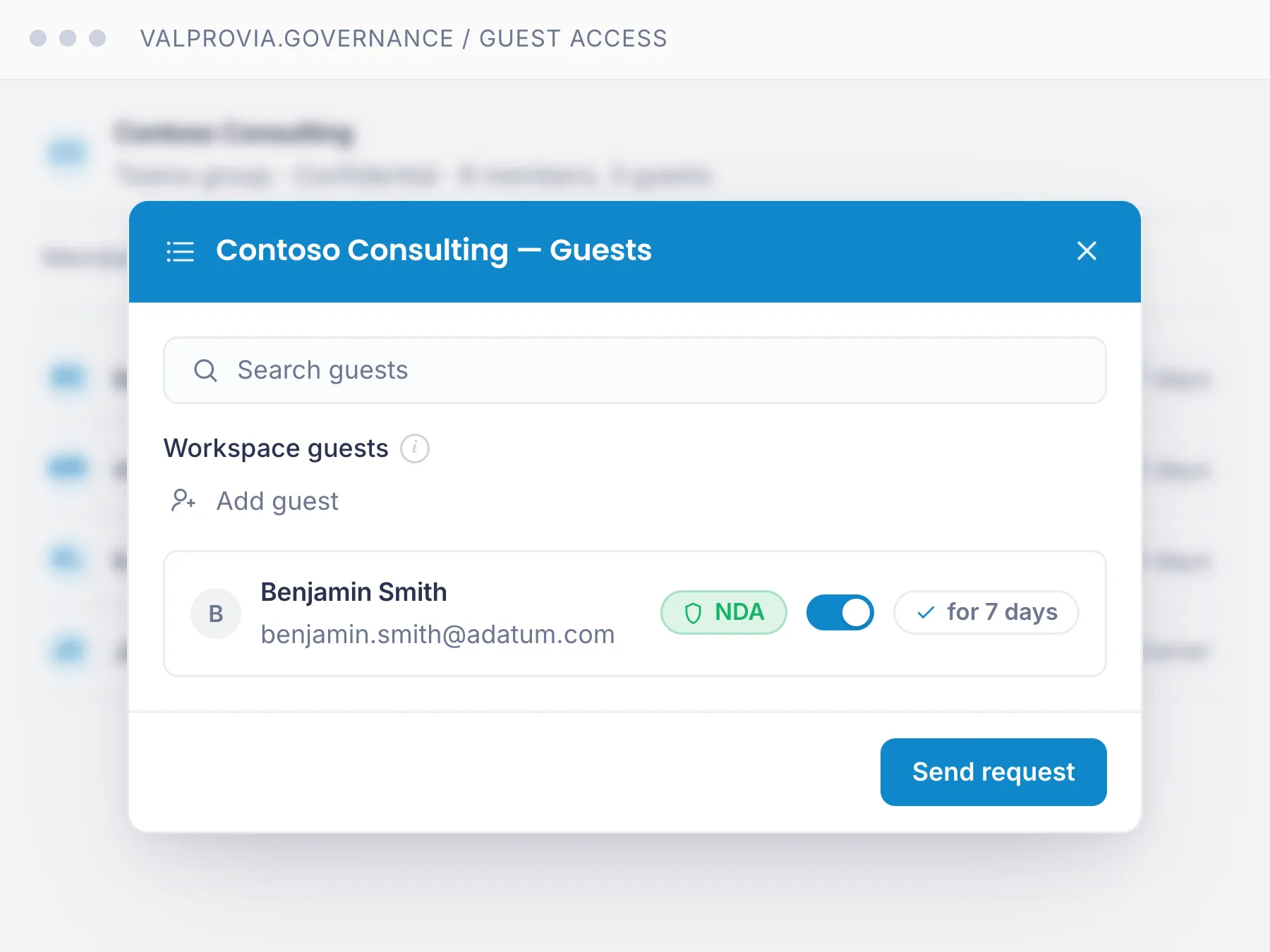This screenshot has width=1270, height=952.
Task: Click the magnifier search icon
Action: (205, 370)
